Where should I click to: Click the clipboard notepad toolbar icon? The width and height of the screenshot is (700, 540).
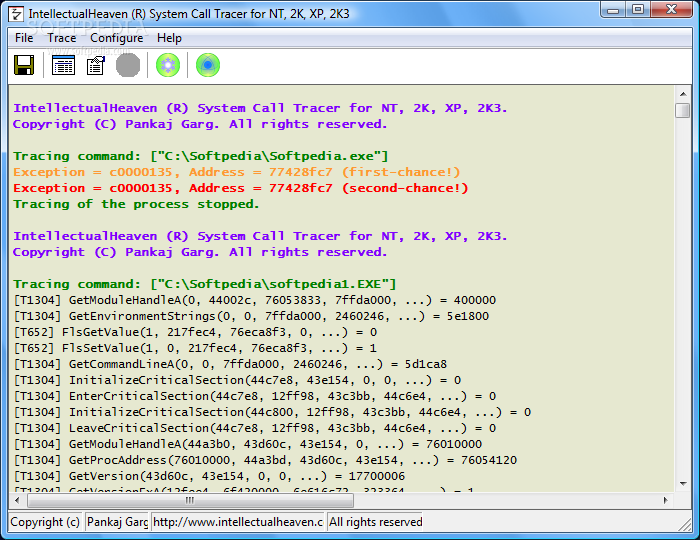[x=96, y=65]
